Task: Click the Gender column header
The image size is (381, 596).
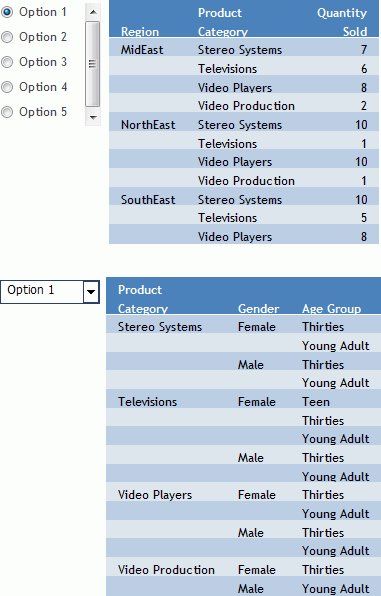Action: tap(259, 309)
